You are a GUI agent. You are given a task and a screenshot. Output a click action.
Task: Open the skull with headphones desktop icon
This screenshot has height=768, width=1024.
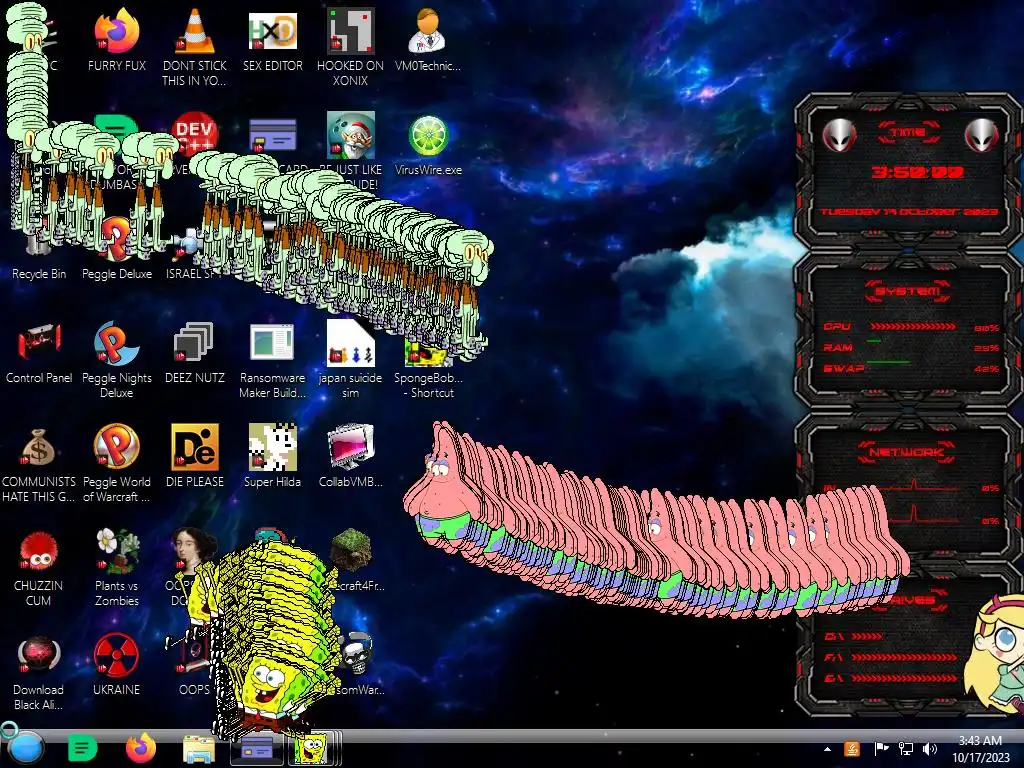click(x=358, y=654)
